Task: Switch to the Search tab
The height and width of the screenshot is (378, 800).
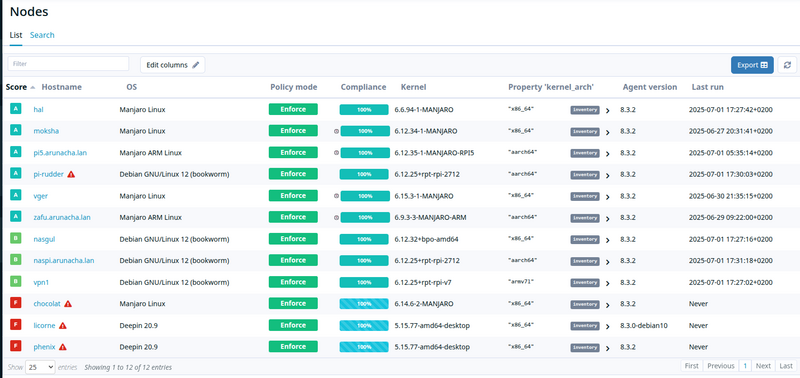Action: 42,35
